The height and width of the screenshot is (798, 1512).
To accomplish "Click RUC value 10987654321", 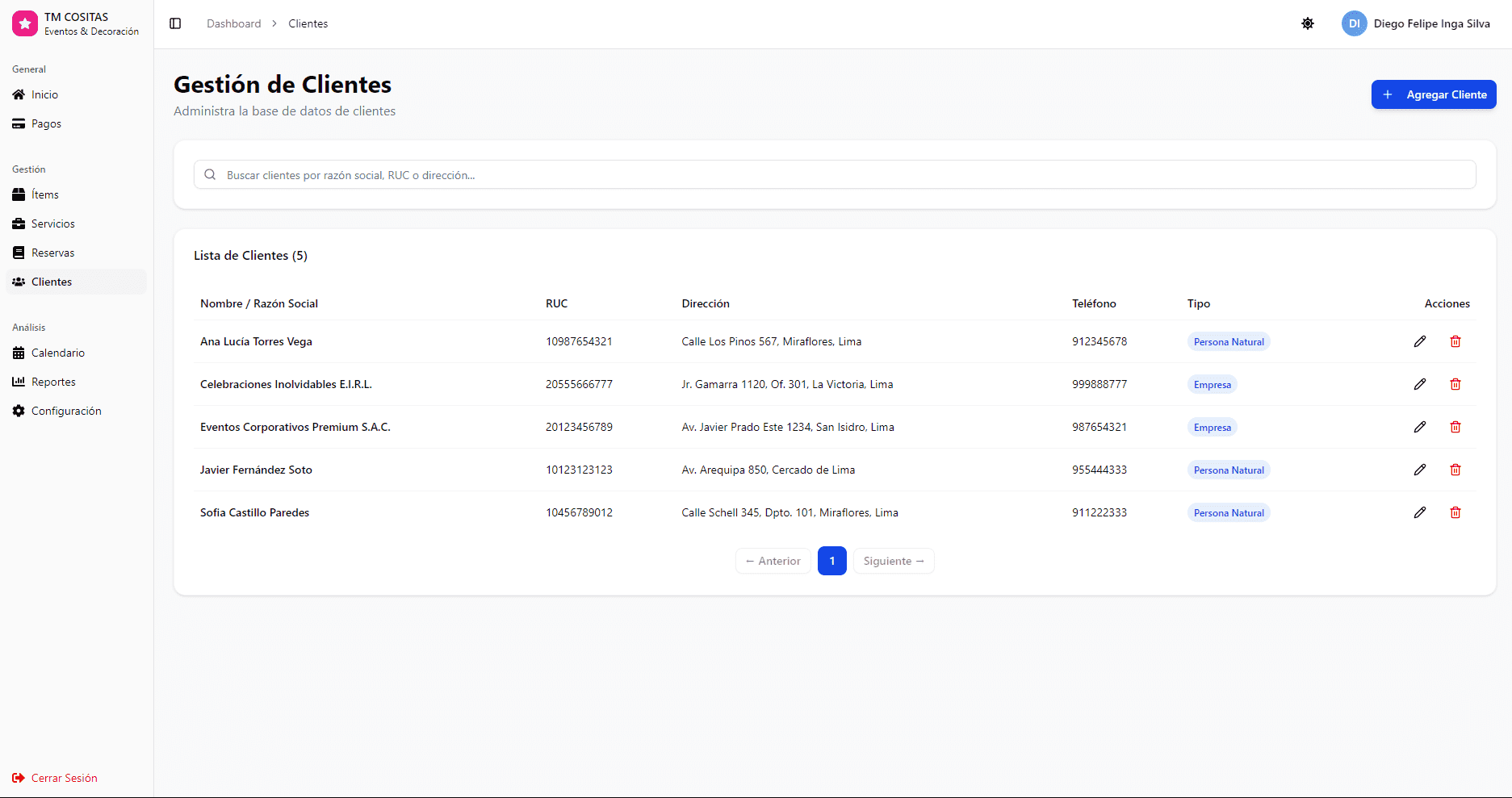I will [x=579, y=341].
